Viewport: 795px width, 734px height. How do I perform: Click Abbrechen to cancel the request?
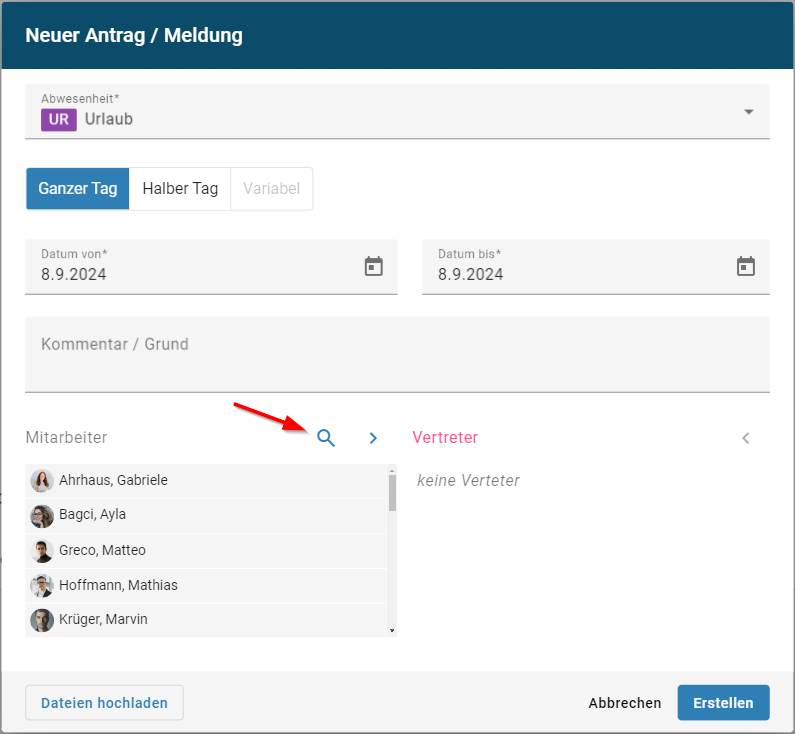click(x=625, y=703)
